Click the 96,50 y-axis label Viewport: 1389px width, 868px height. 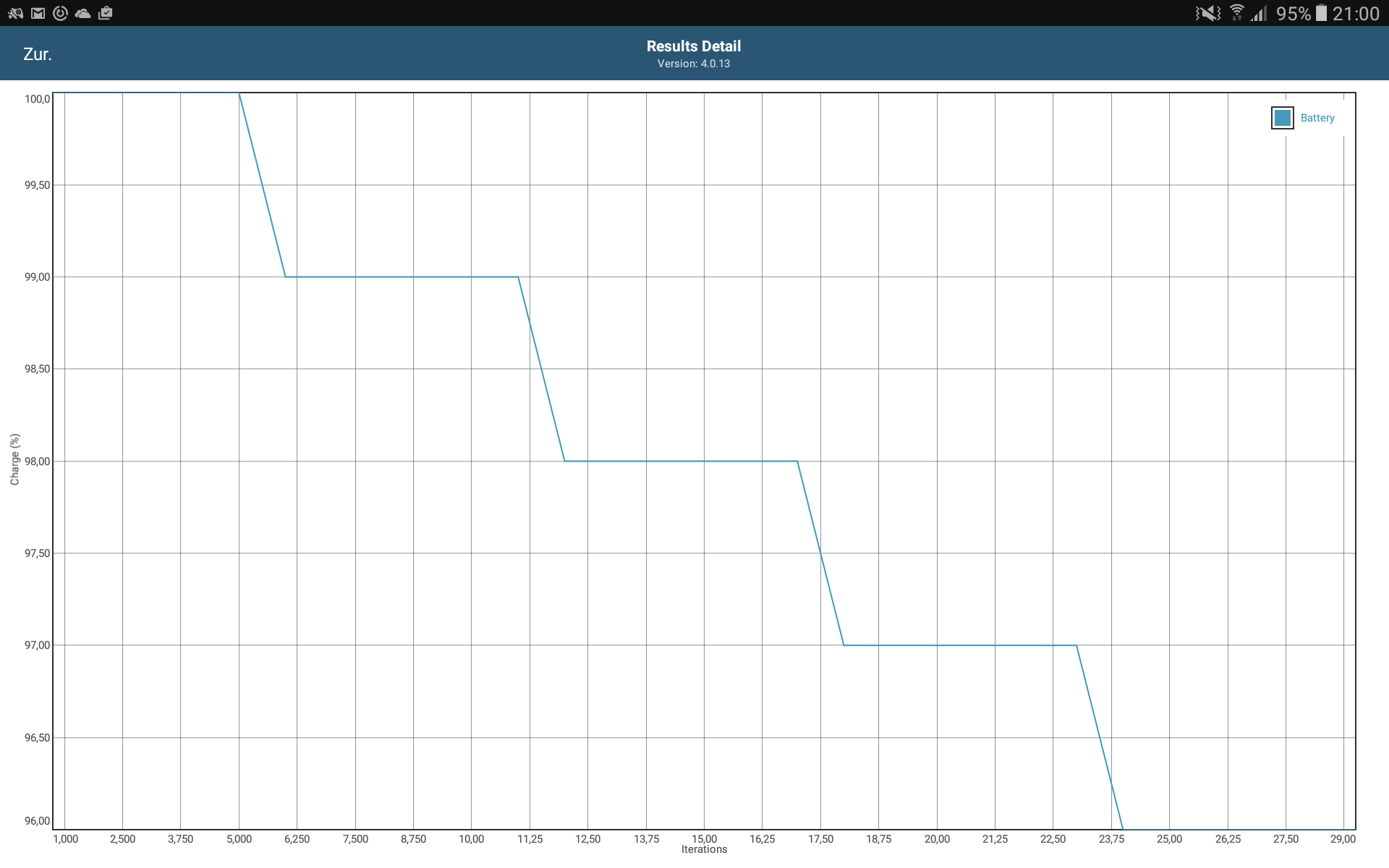tap(38, 738)
